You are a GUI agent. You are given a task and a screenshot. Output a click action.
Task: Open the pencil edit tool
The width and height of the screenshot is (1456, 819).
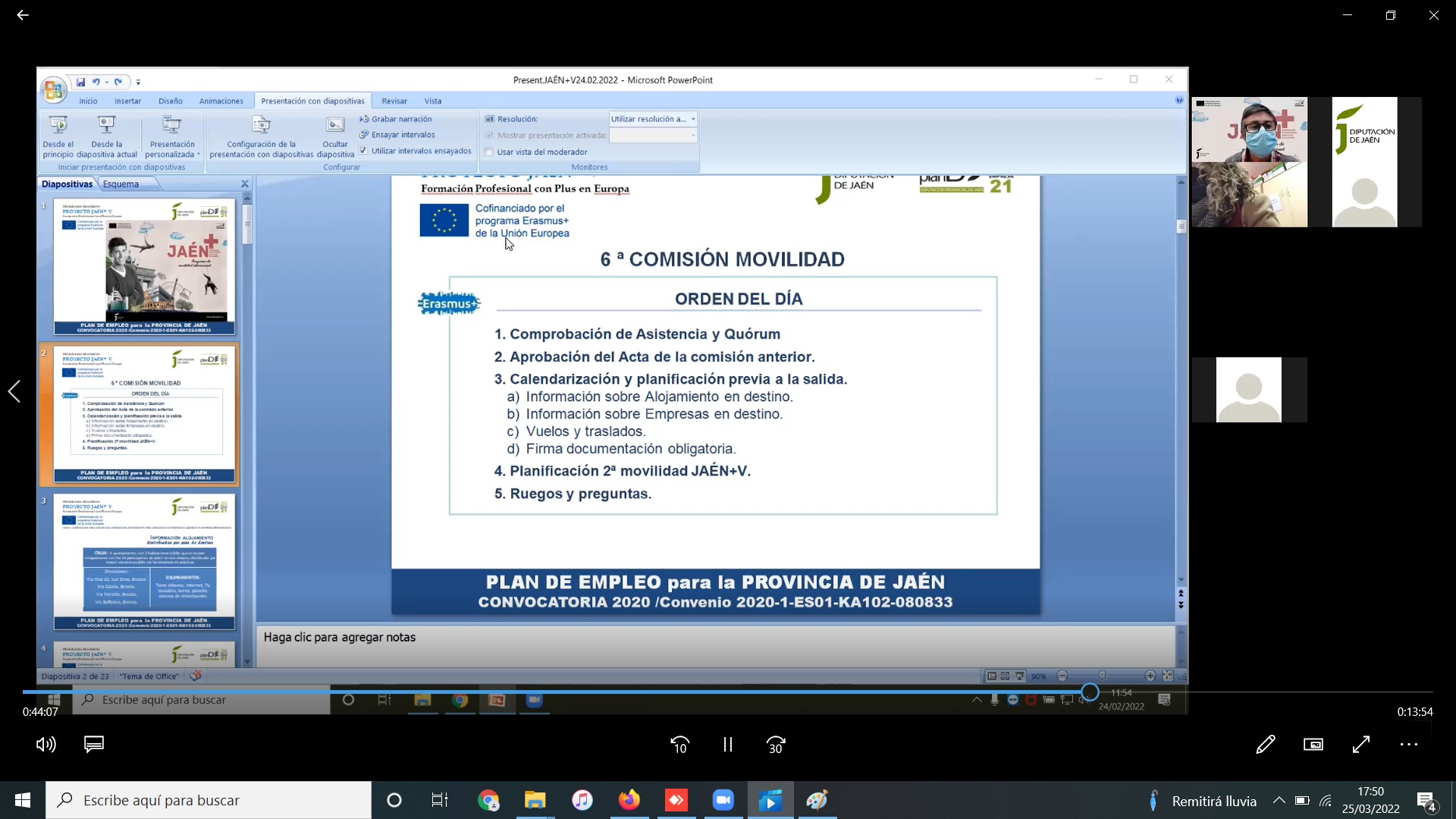click(x=1265, y=745)
